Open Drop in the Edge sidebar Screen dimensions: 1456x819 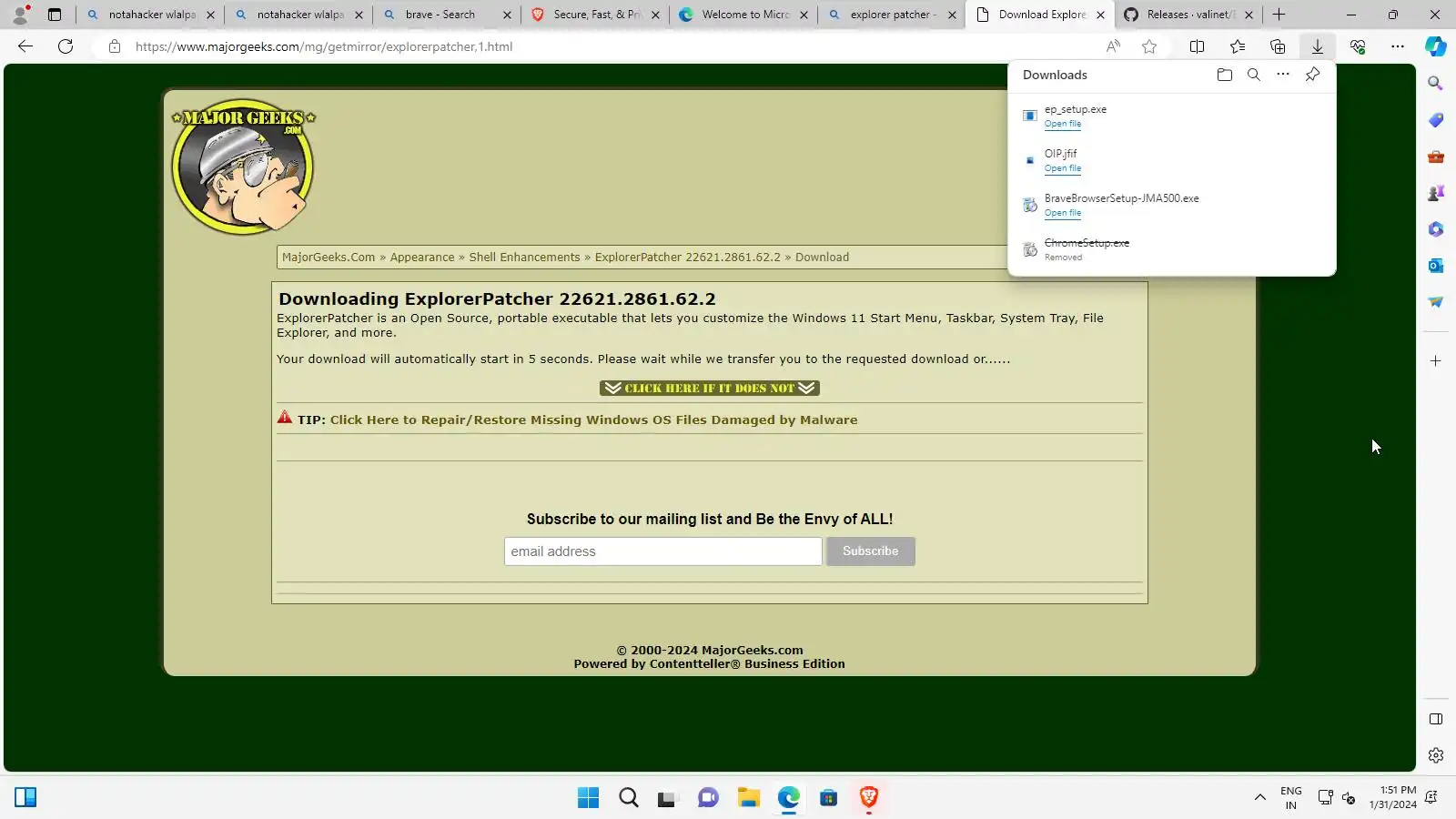pos(1436,302)
